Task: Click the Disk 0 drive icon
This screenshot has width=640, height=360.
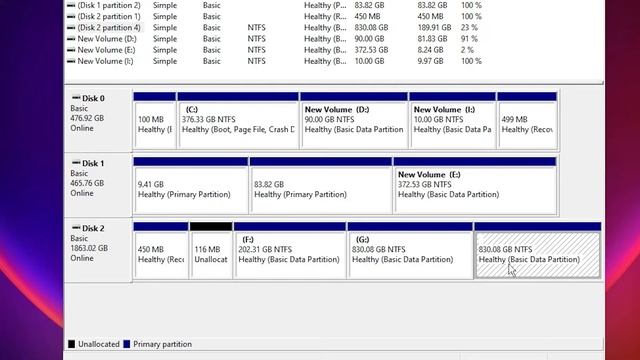Action: coord(76,98)
